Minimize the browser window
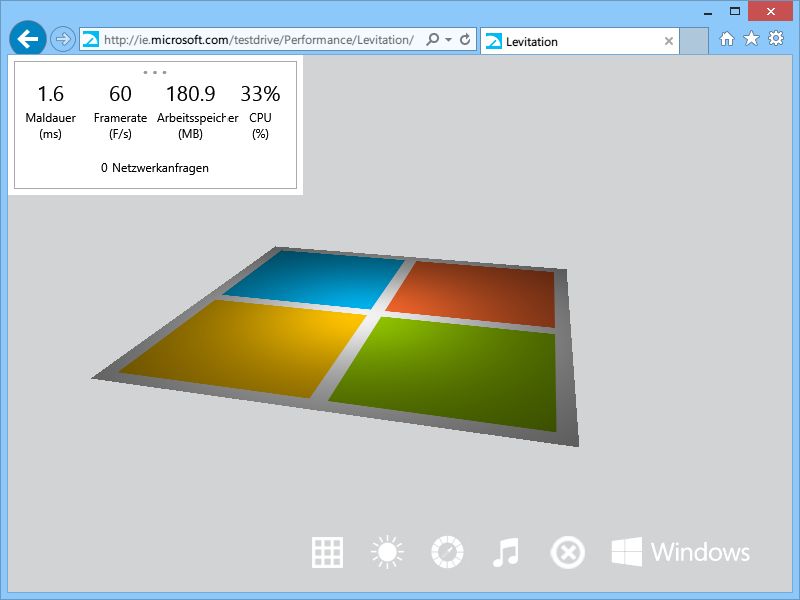Image resolution: width=800 pixels, height=600 pixels. (x=708, y=12)
